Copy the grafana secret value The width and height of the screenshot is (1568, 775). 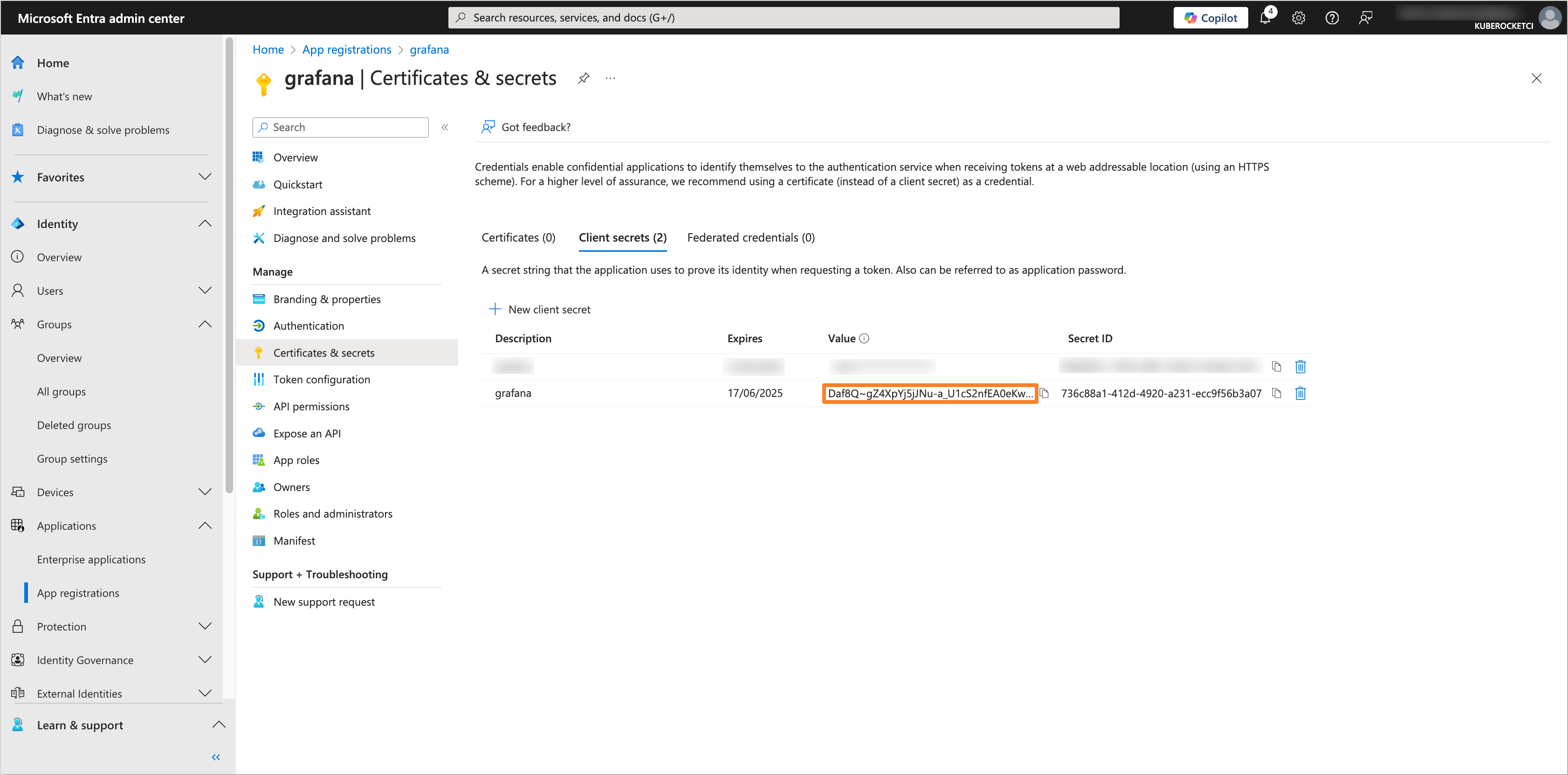[1045, 393]
